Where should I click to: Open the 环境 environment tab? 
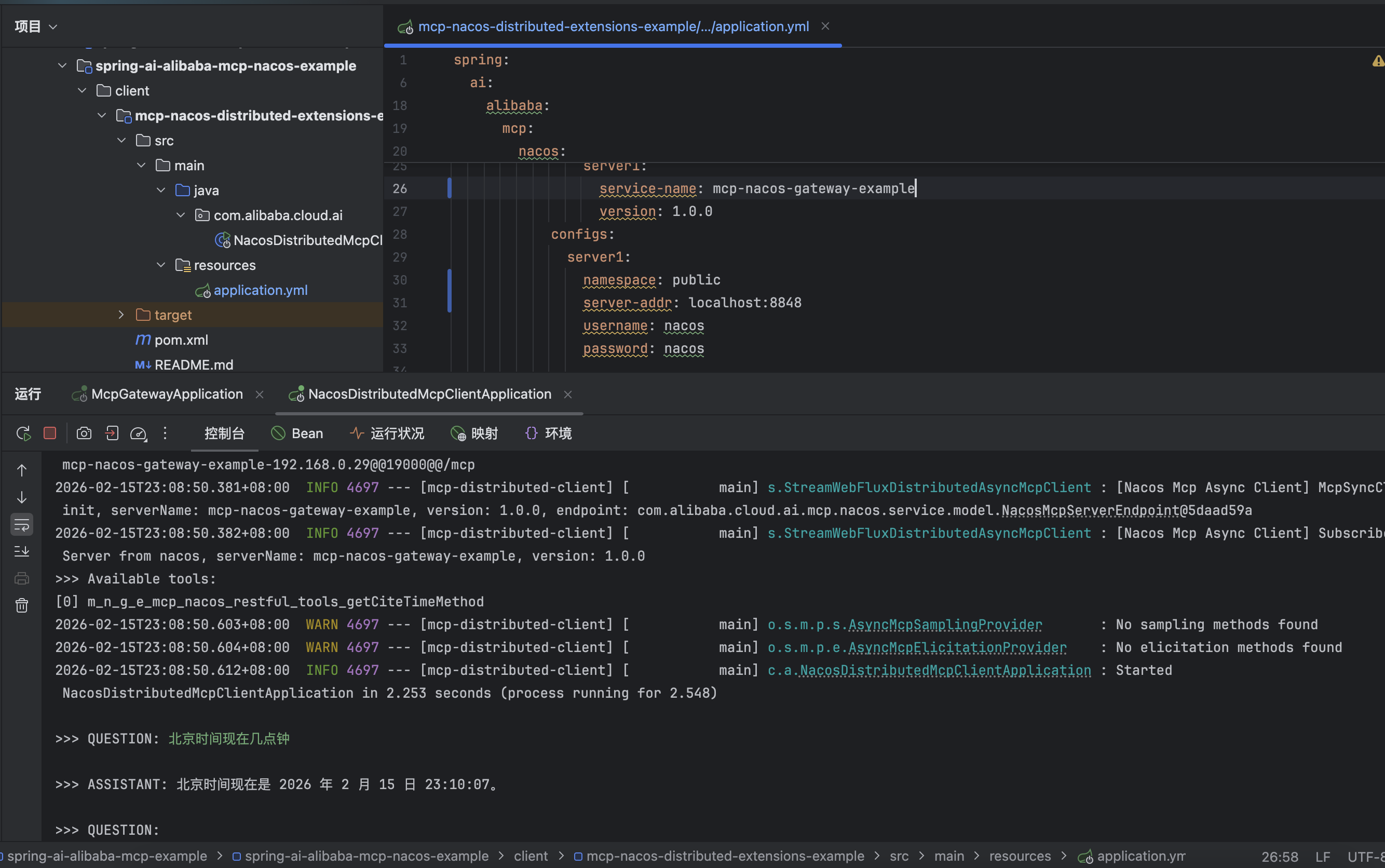(548, 433)
